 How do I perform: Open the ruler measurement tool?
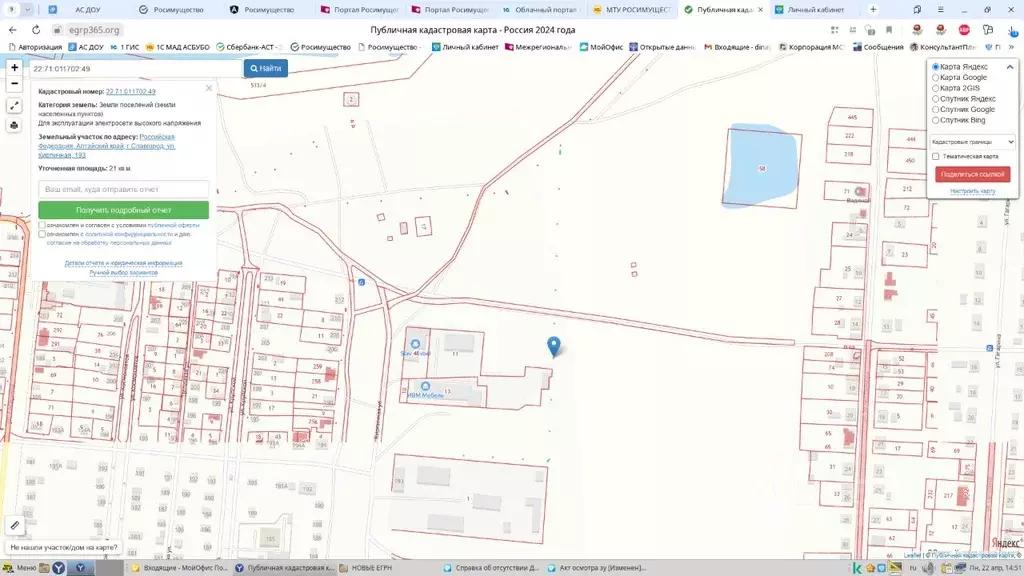(x=14, y=525)
